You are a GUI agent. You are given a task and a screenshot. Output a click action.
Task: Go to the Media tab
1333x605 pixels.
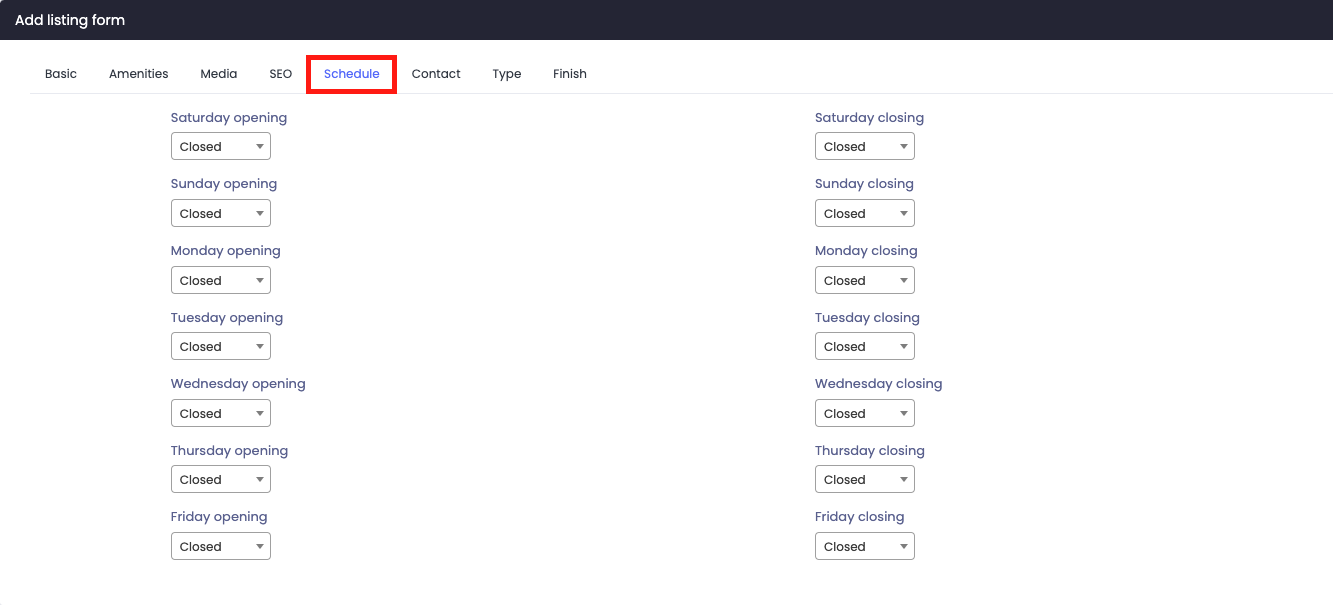219,74
